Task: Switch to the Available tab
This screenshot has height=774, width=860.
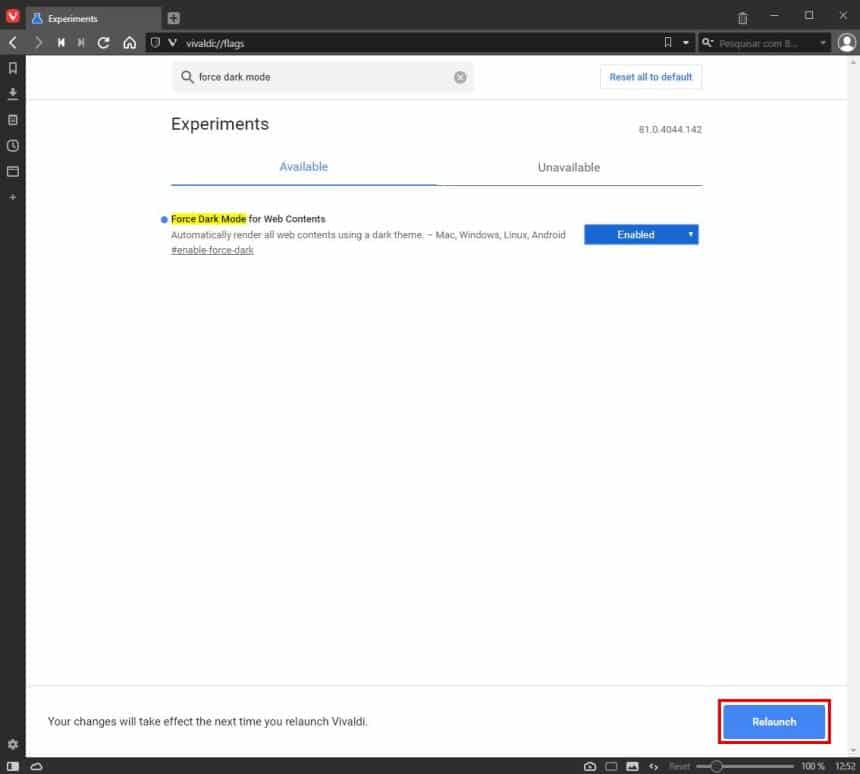Action: (303, 167)
